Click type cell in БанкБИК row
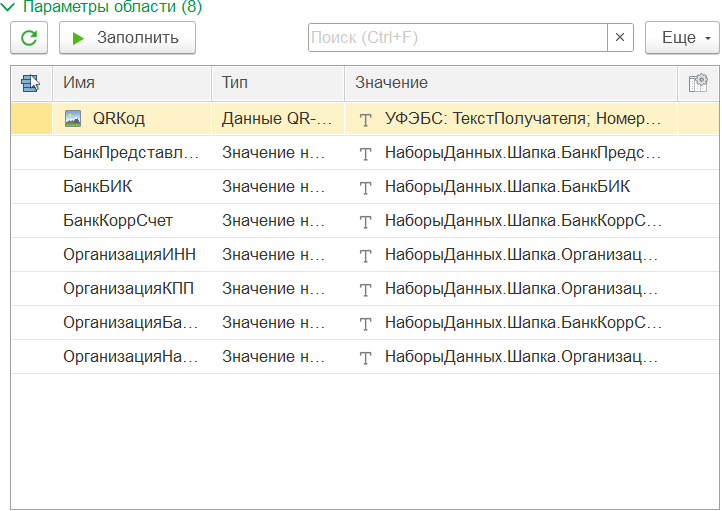Screen dimensions: 722x511 [278, 187]
